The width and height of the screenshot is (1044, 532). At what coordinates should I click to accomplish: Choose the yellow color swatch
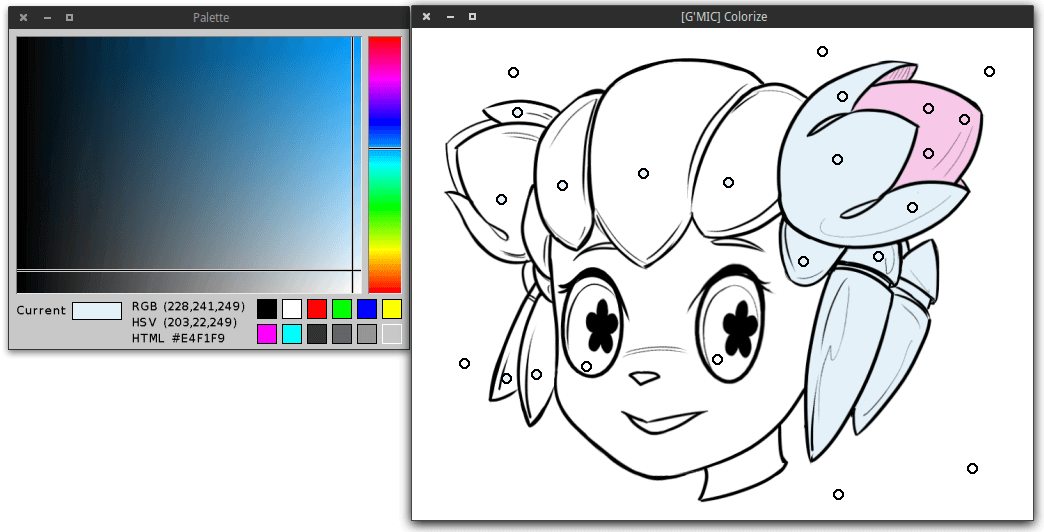coord(392,309)
